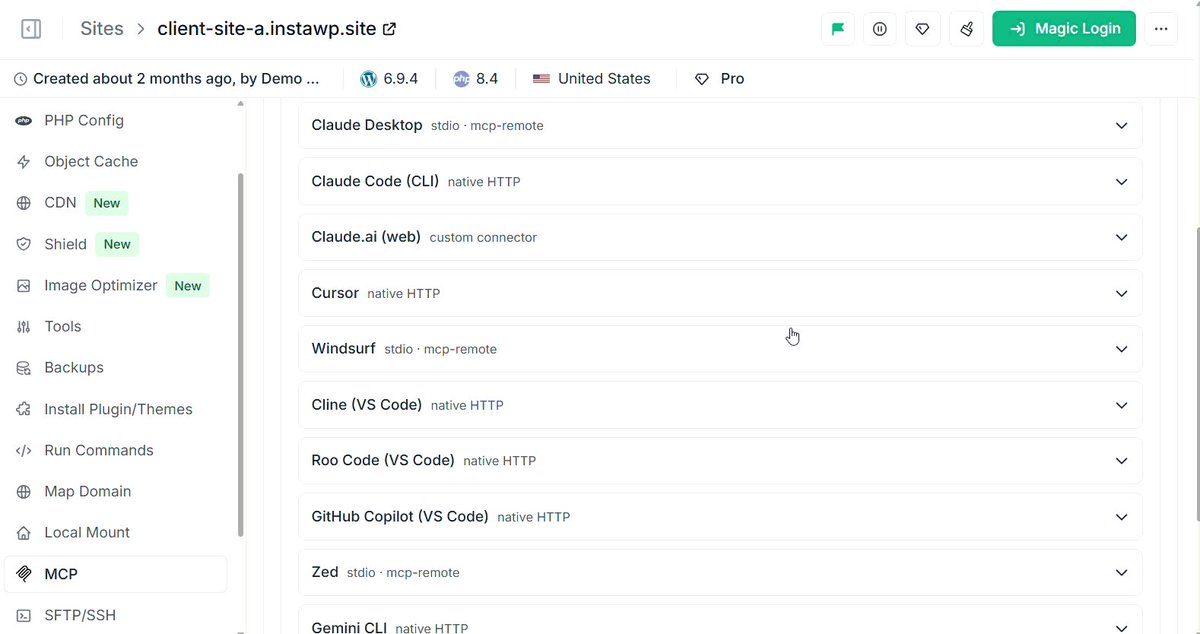Open Tools in sidebar

click(x=63, y=326)
